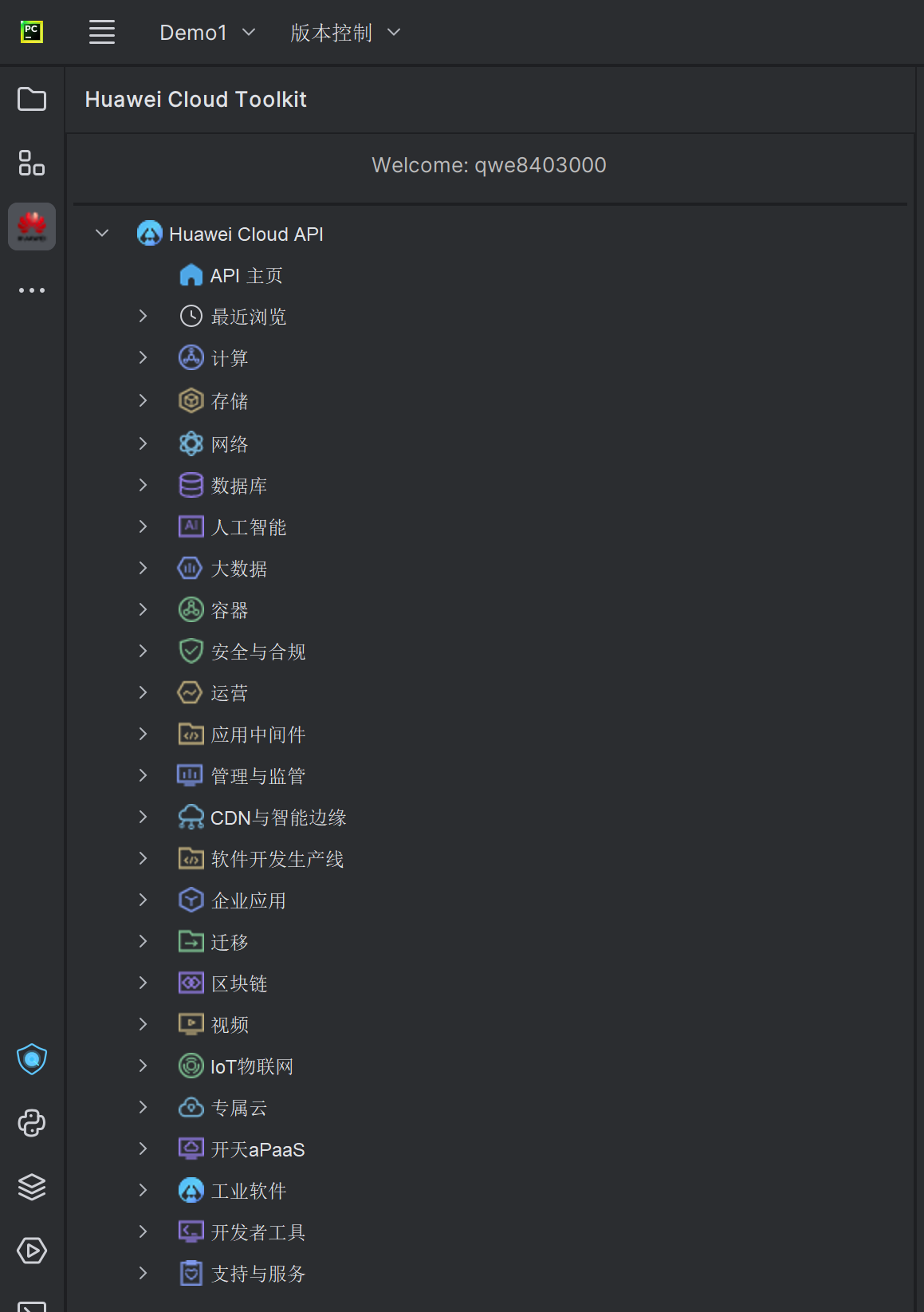Click the 运营 chart icon
The width and height of the screenshot is (924, 1312).
[x=190, y=693]
